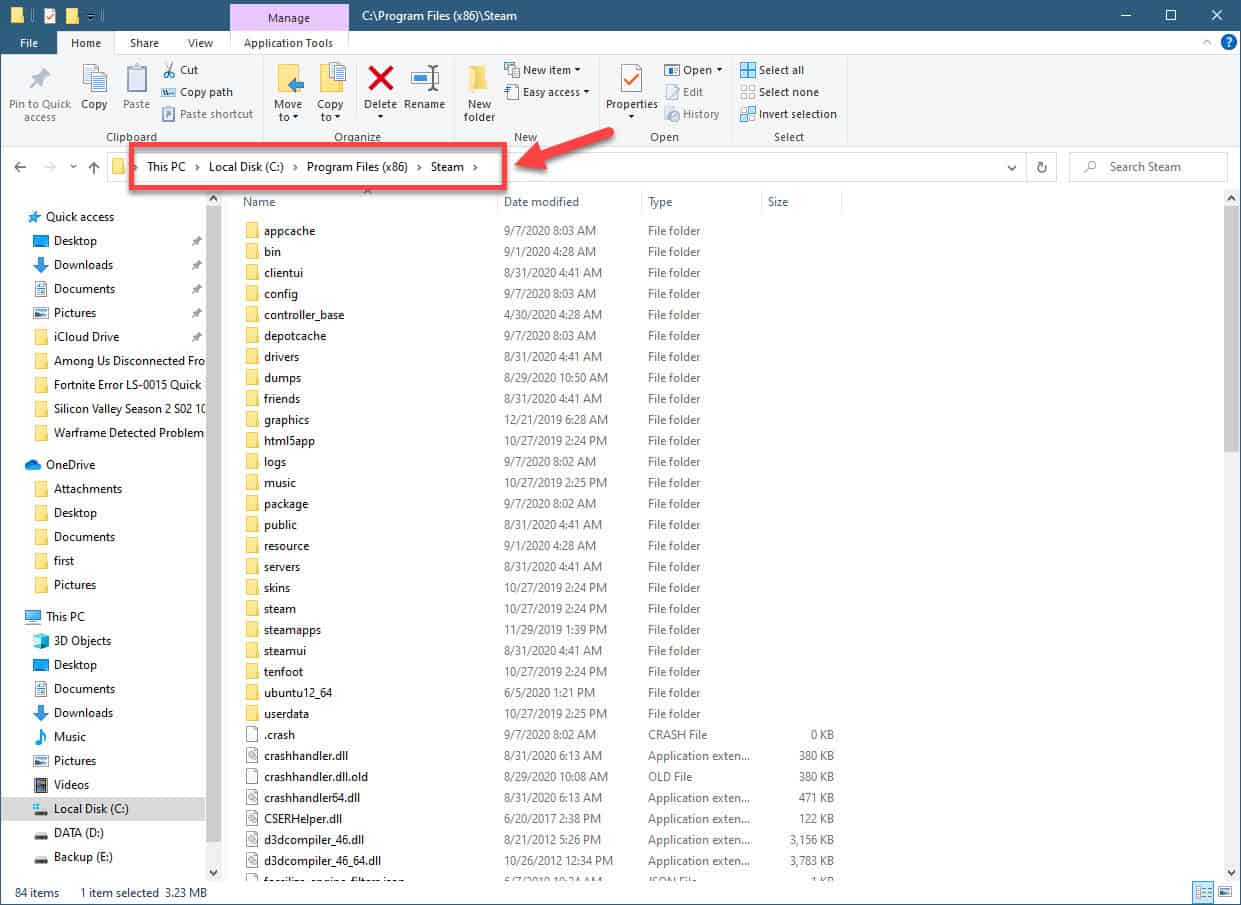Click the Edit command in Open group
Image resolution: width=1241 pixels, height=905 pixels.
pos(684,92)
